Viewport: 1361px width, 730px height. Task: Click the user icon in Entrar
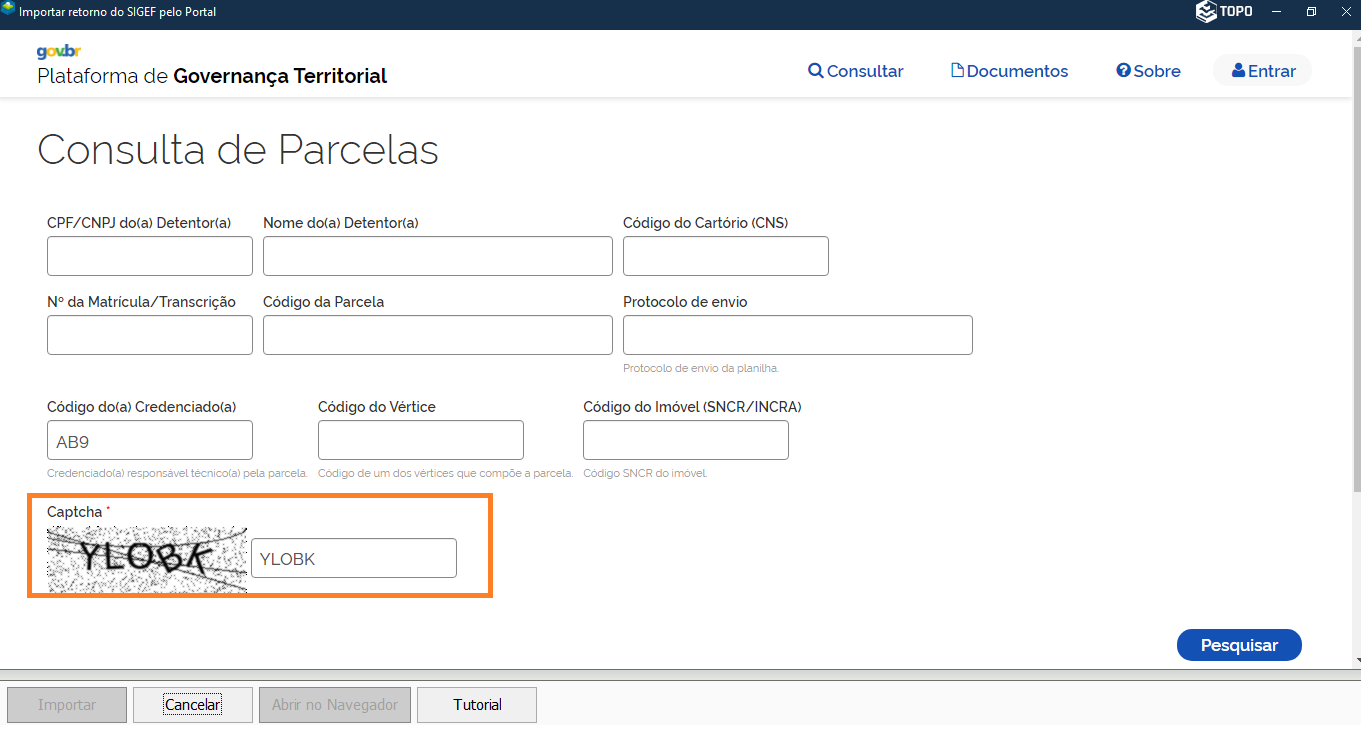[x=1238, y=71]
